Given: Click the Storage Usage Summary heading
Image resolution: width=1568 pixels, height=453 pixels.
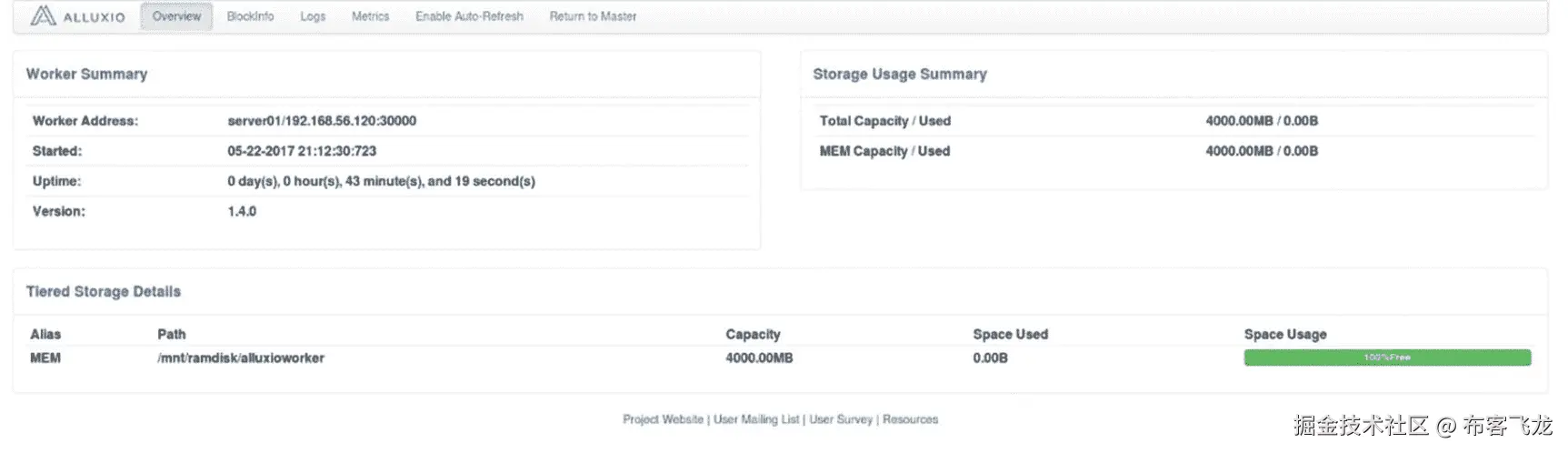Looking at the screenshot, I should (899, 74).
